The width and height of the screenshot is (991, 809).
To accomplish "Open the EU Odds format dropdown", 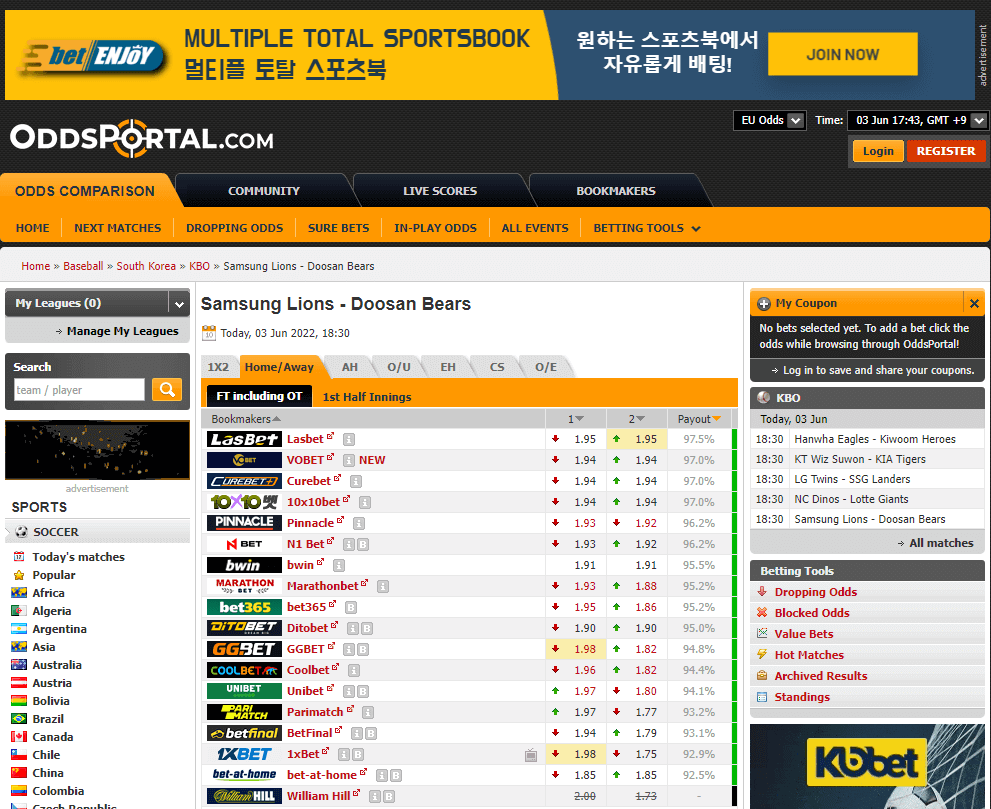I will coord(769,120).
